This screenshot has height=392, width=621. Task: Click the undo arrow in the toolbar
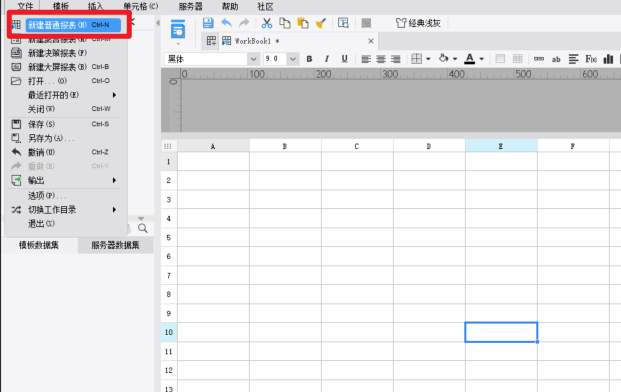coord(227,23)
